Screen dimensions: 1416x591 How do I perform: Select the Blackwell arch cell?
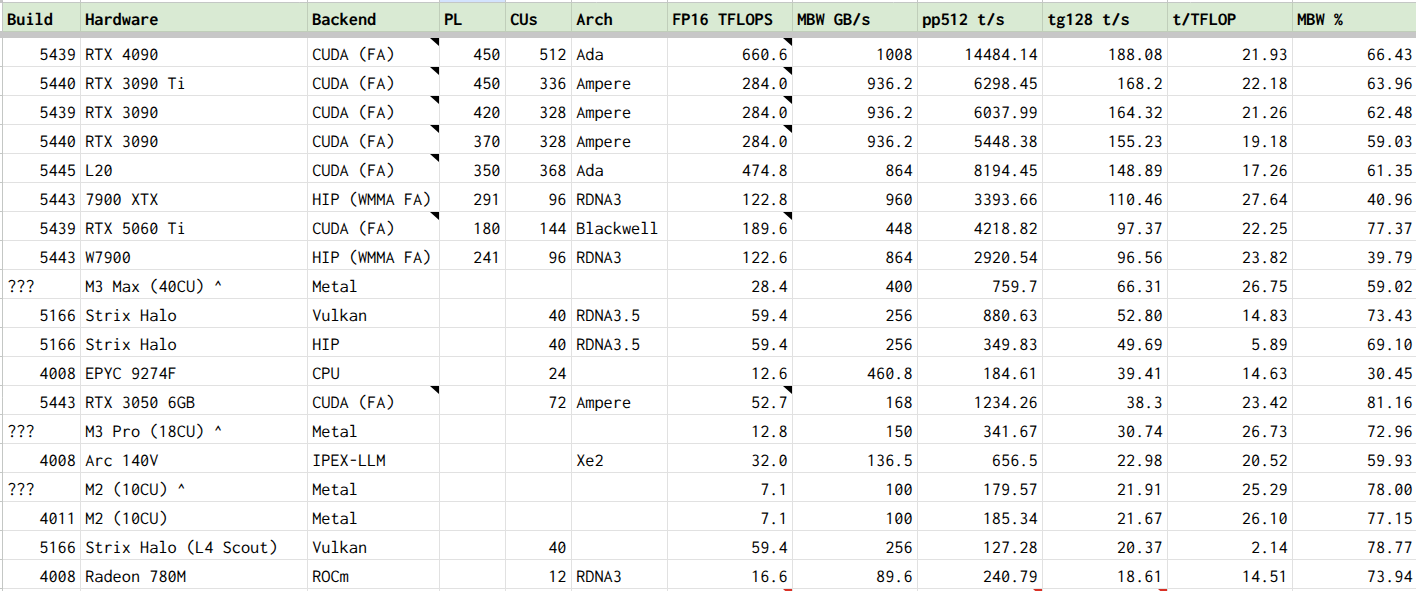619,229
